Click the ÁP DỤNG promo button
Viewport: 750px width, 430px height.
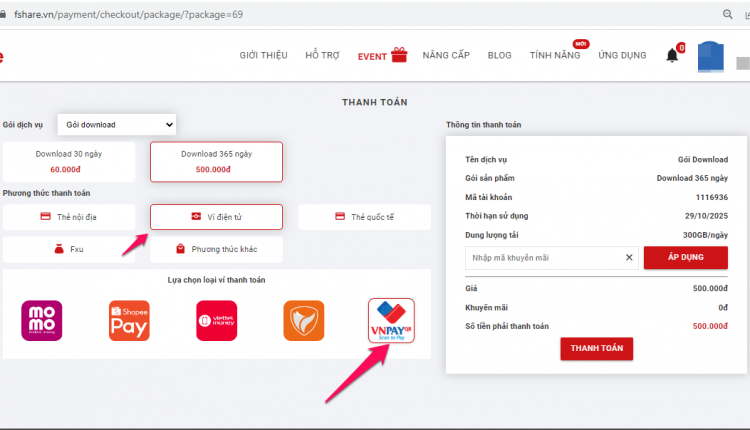pos(686,257)
